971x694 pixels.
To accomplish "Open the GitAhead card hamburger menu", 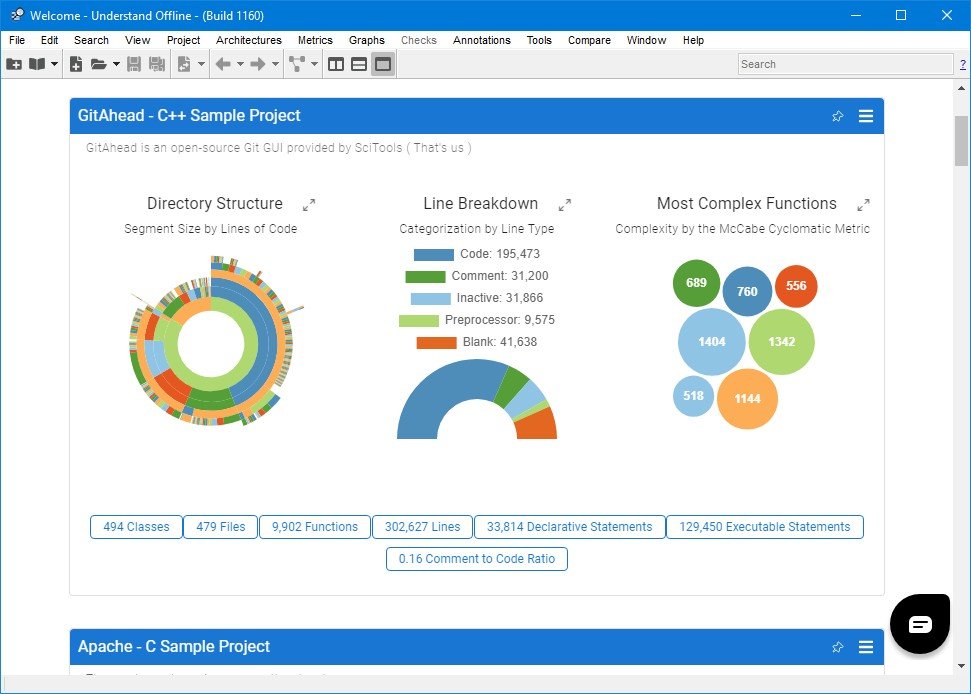I will pyautogui.click(x=866, y=116).
